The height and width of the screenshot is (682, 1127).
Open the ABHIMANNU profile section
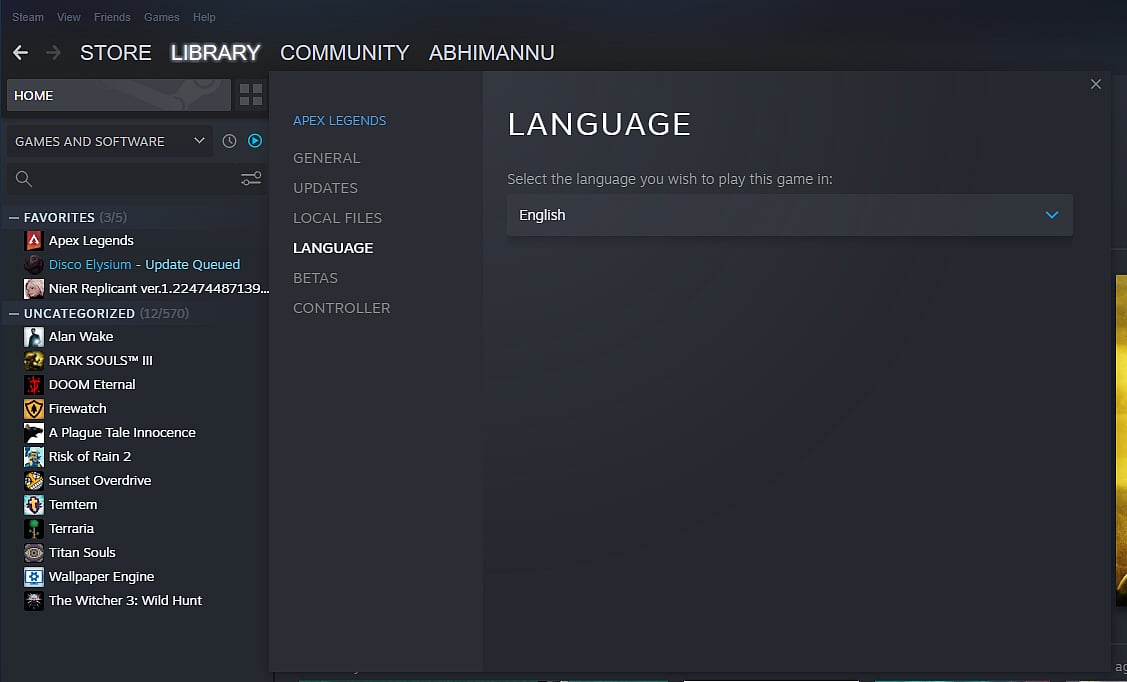point(492,52)
